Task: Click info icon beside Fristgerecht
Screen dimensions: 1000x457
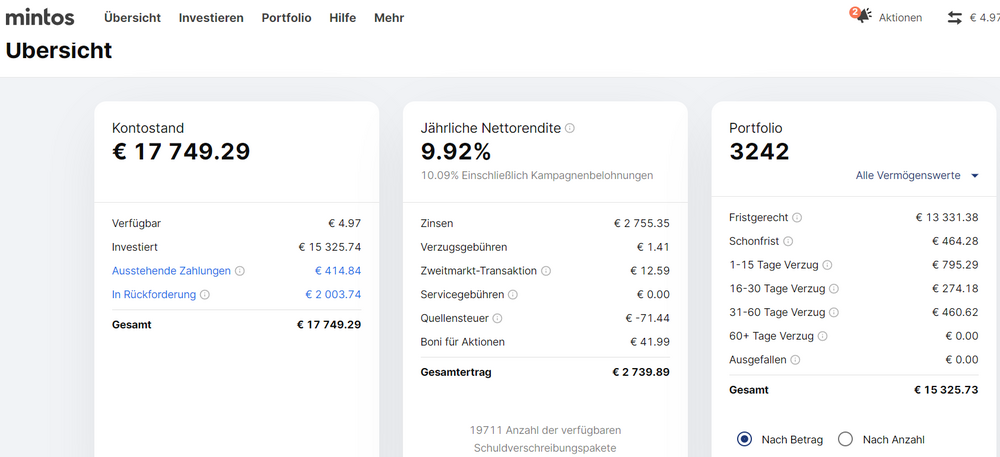Action: tap(797, 218)
